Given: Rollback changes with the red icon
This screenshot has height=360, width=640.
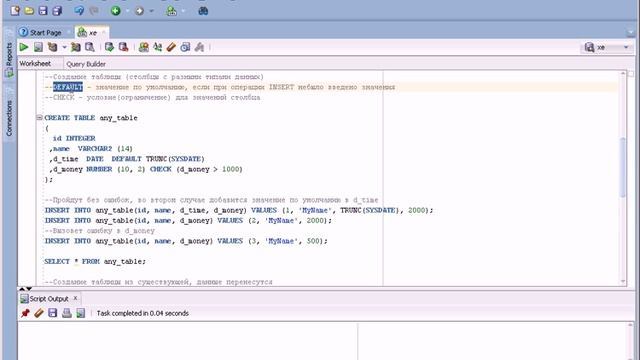Looking at the screenshot, I should click(123, 47).
